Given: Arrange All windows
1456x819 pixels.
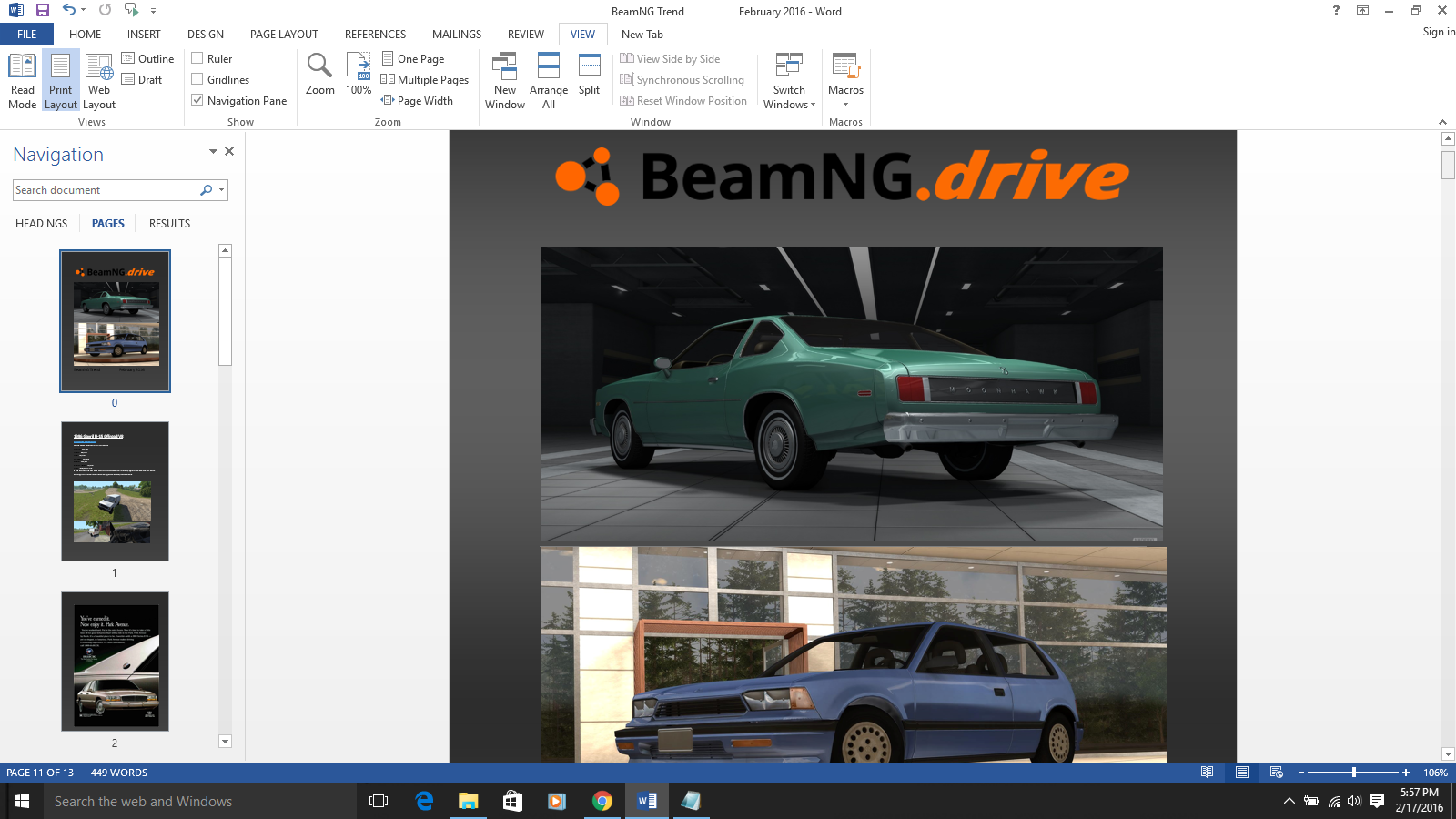Looking at the screenshot, I should [x=549, y=81].
